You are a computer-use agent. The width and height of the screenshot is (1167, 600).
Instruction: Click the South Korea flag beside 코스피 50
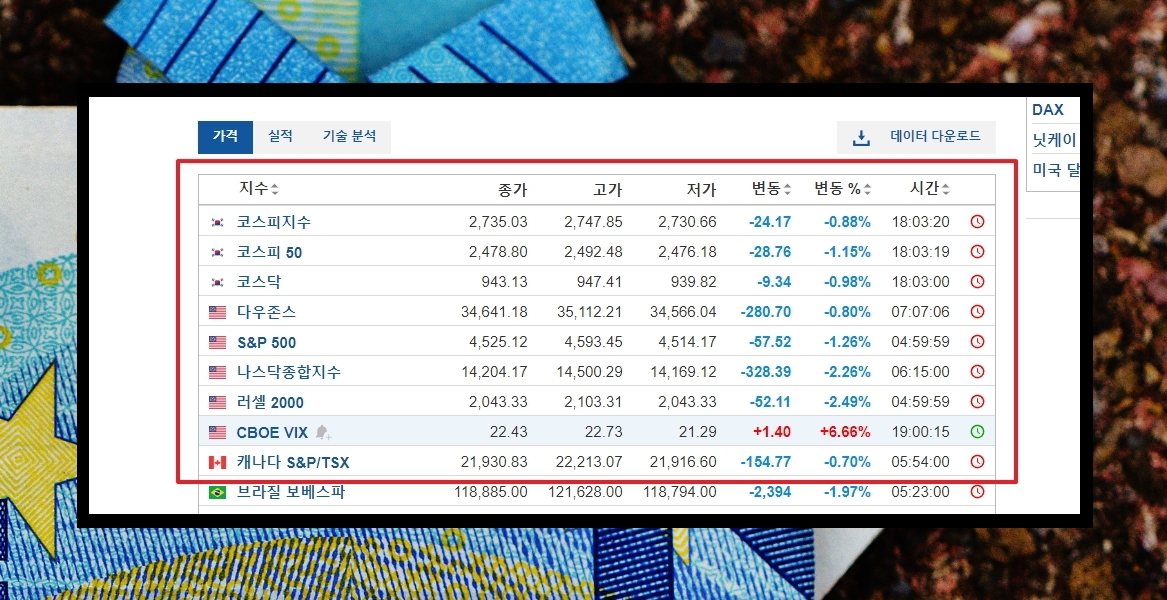[217, 252]
